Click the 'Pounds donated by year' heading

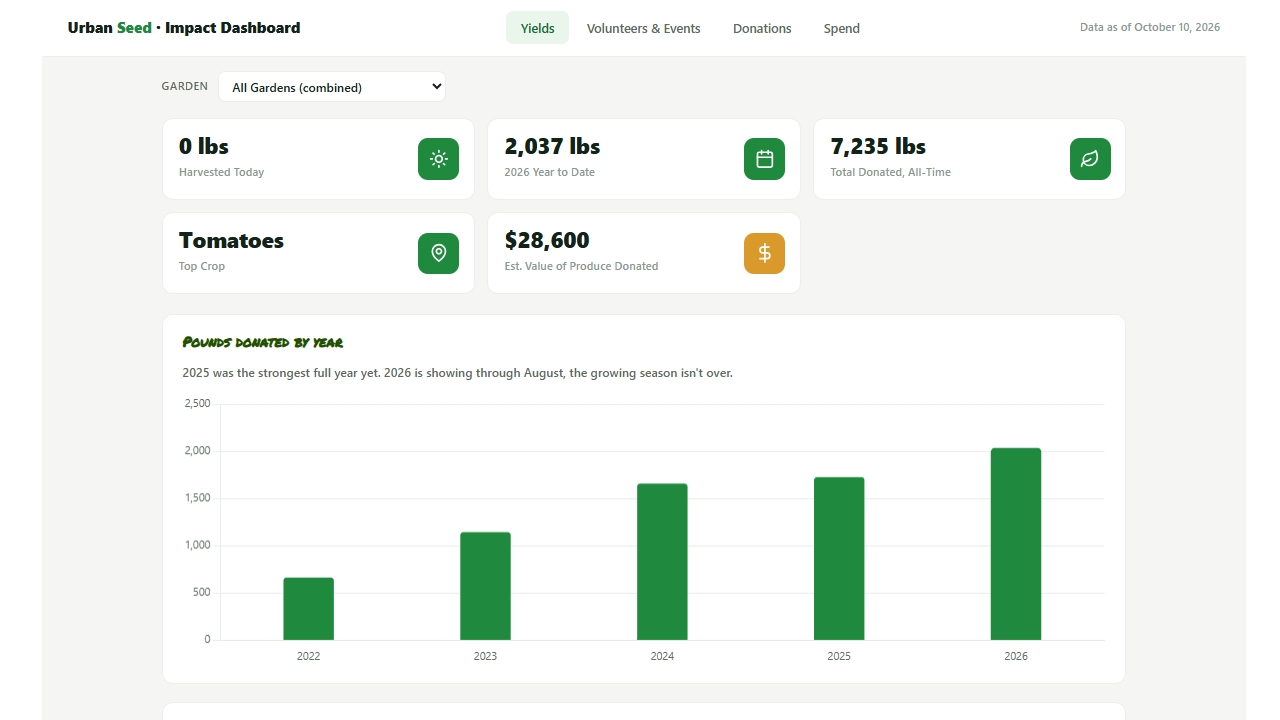coord(263,342)
